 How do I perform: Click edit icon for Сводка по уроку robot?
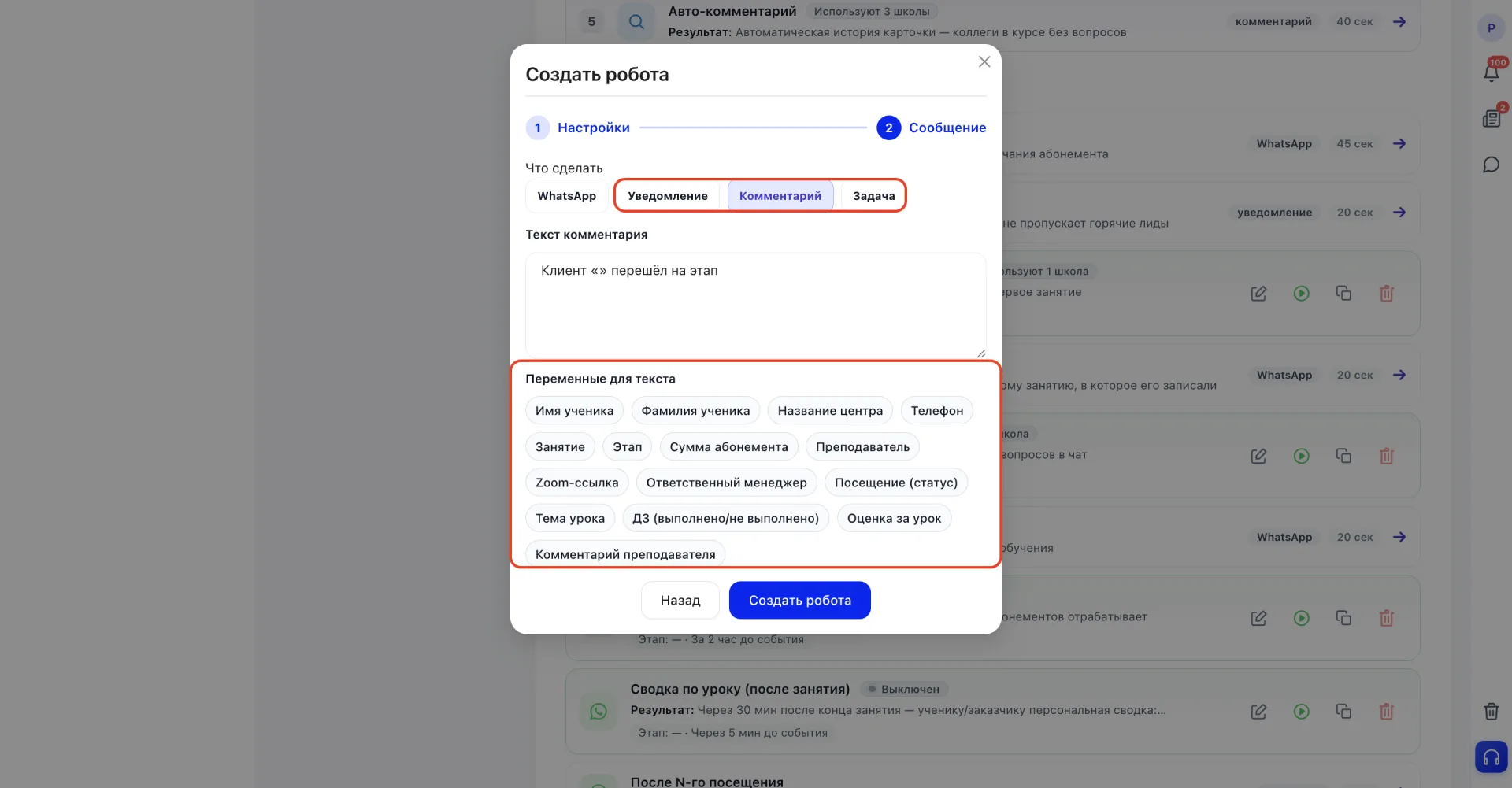pos(1258,712)
